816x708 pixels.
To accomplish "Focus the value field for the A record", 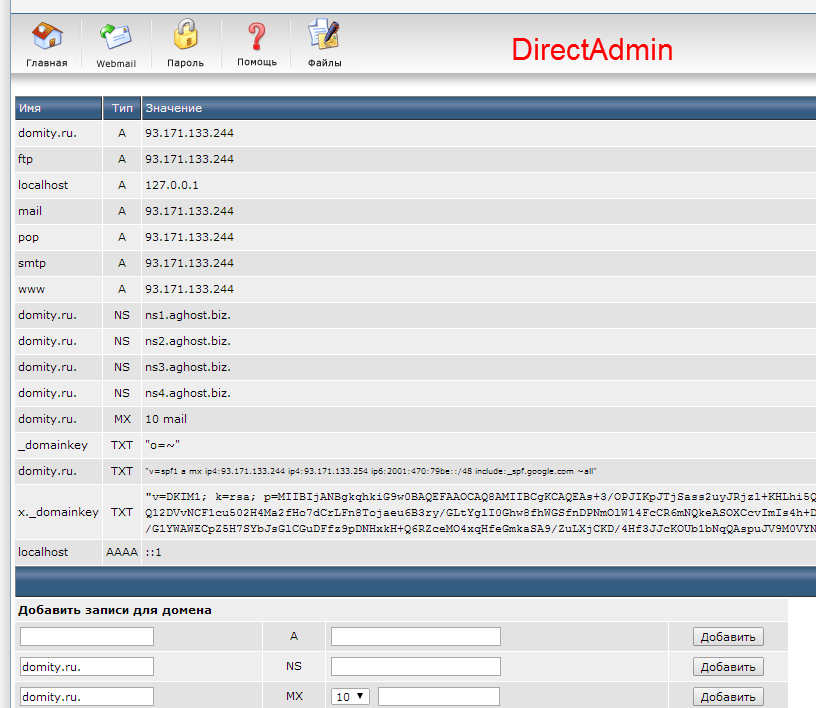I will (x=416, y=636).
